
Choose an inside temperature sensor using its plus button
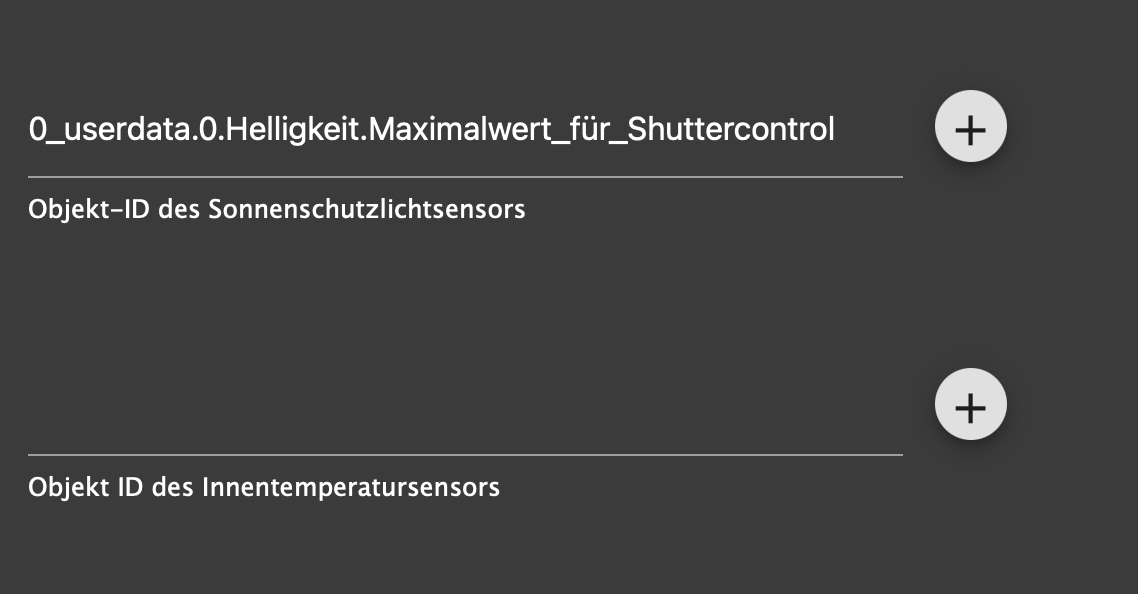(x=970, y=405)
